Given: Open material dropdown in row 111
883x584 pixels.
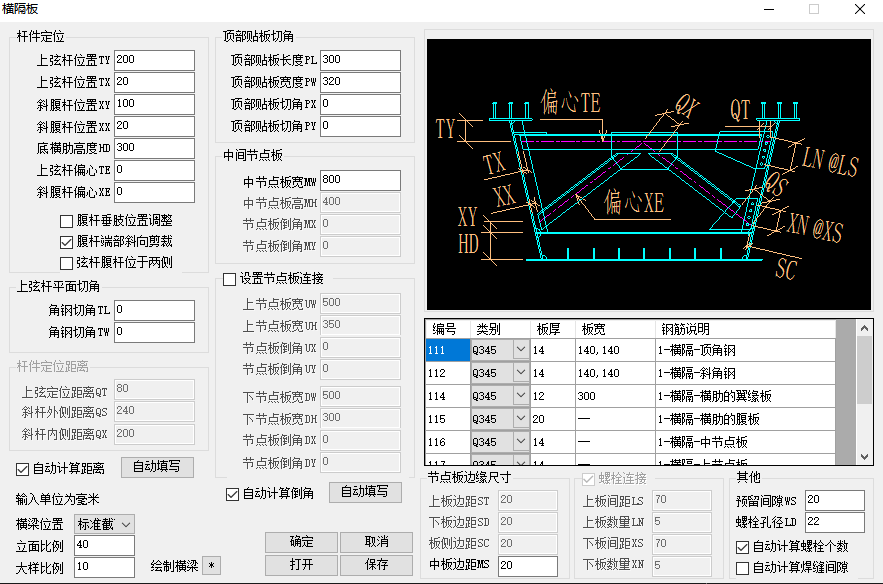Looking at the screenshot, I should pos(520,350).
